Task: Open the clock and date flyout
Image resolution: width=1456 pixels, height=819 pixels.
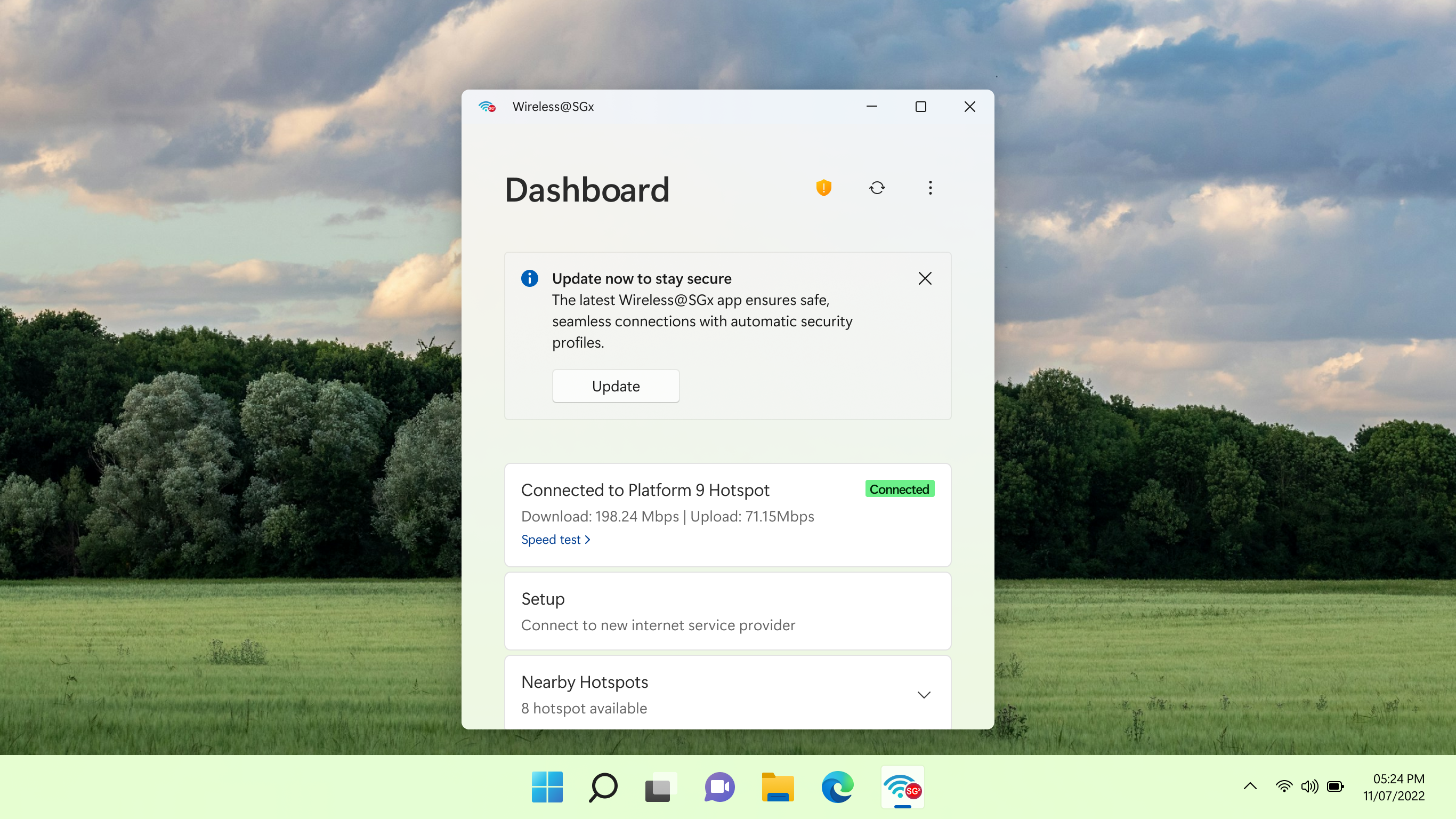Action: click(1393, 787)
